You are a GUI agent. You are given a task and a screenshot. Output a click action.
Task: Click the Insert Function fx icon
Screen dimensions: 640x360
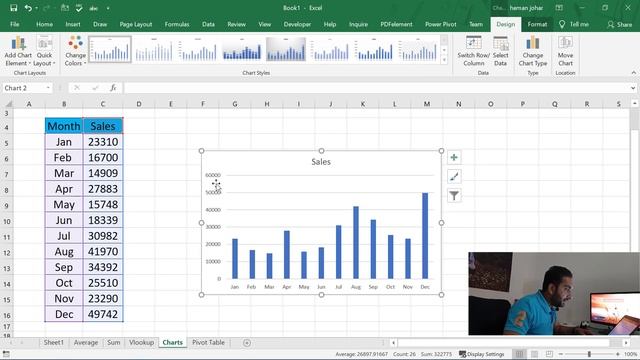coord(113,88)
